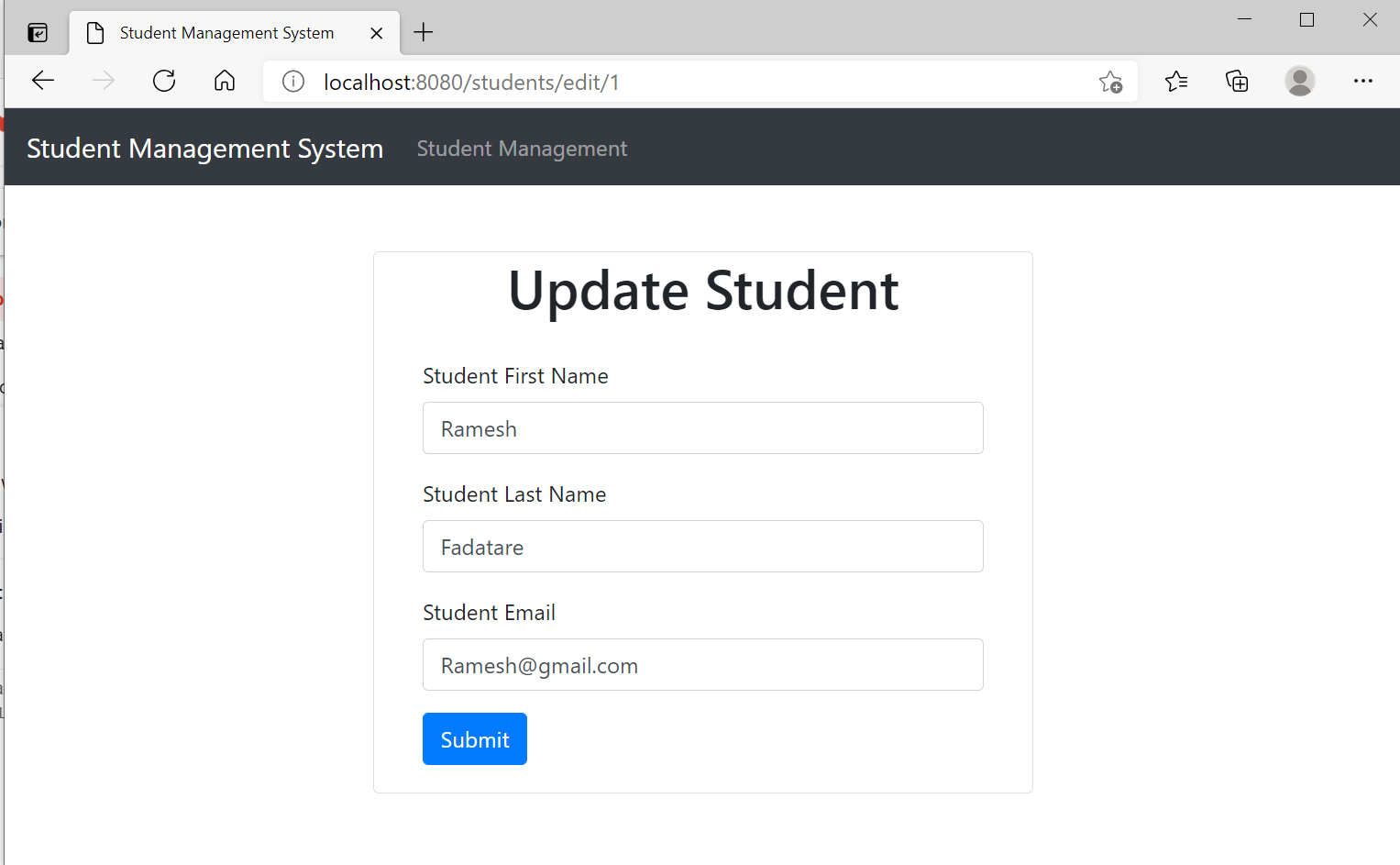This screenshot has height=865, width=1400.
Task: Focus the Student Email field
Action: click(x=702, y=665)
